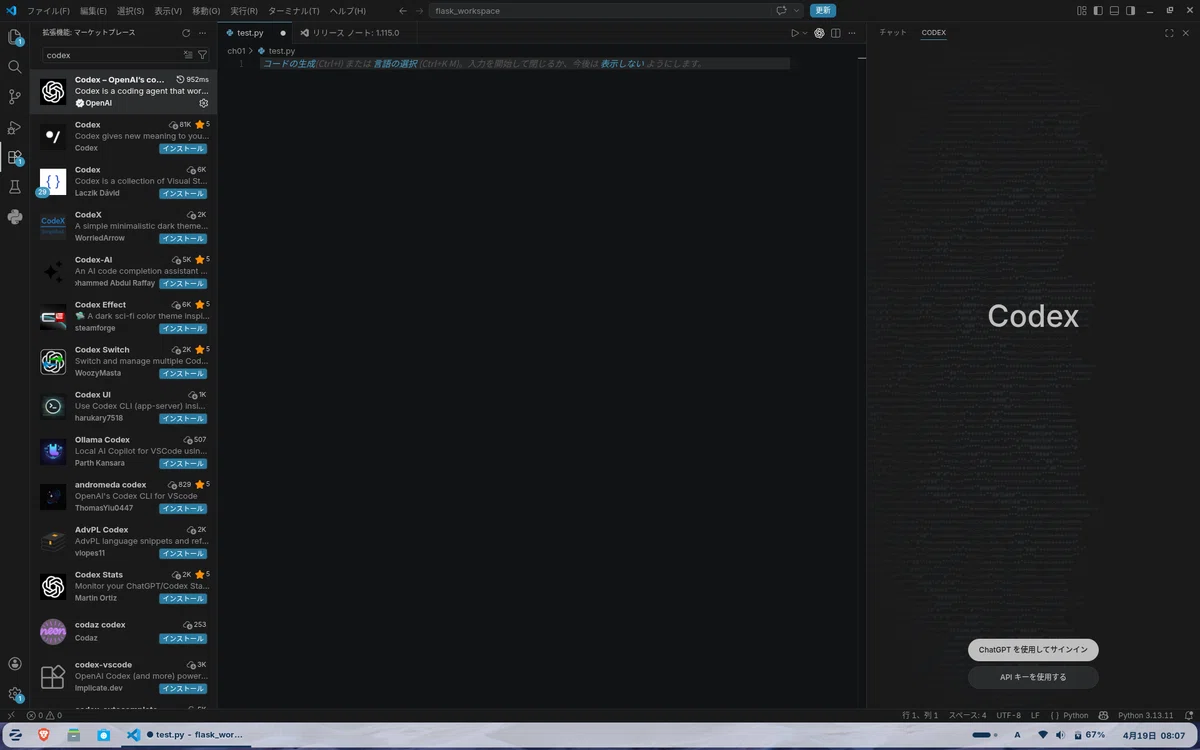Change the UTF-8 encoding in status bar
The image size is (1200, 750).
(1008, 715)
